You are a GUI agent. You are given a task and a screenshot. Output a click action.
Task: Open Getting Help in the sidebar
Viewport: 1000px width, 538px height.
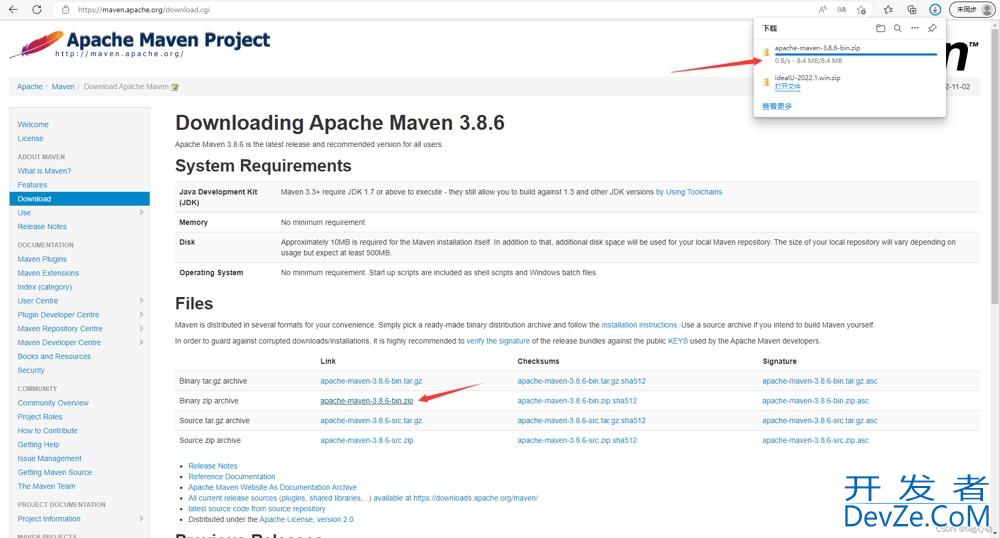[x=38, y=444]
